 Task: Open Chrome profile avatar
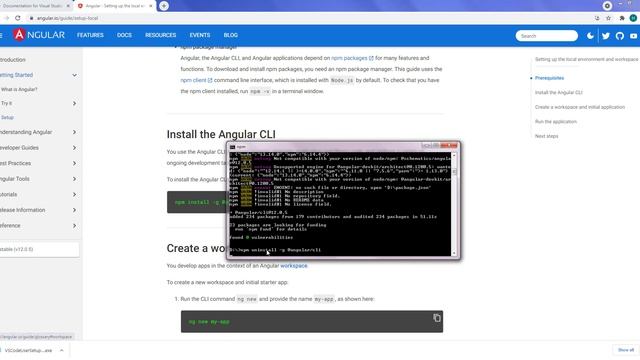pyautogui.click(x=633, y=18)
